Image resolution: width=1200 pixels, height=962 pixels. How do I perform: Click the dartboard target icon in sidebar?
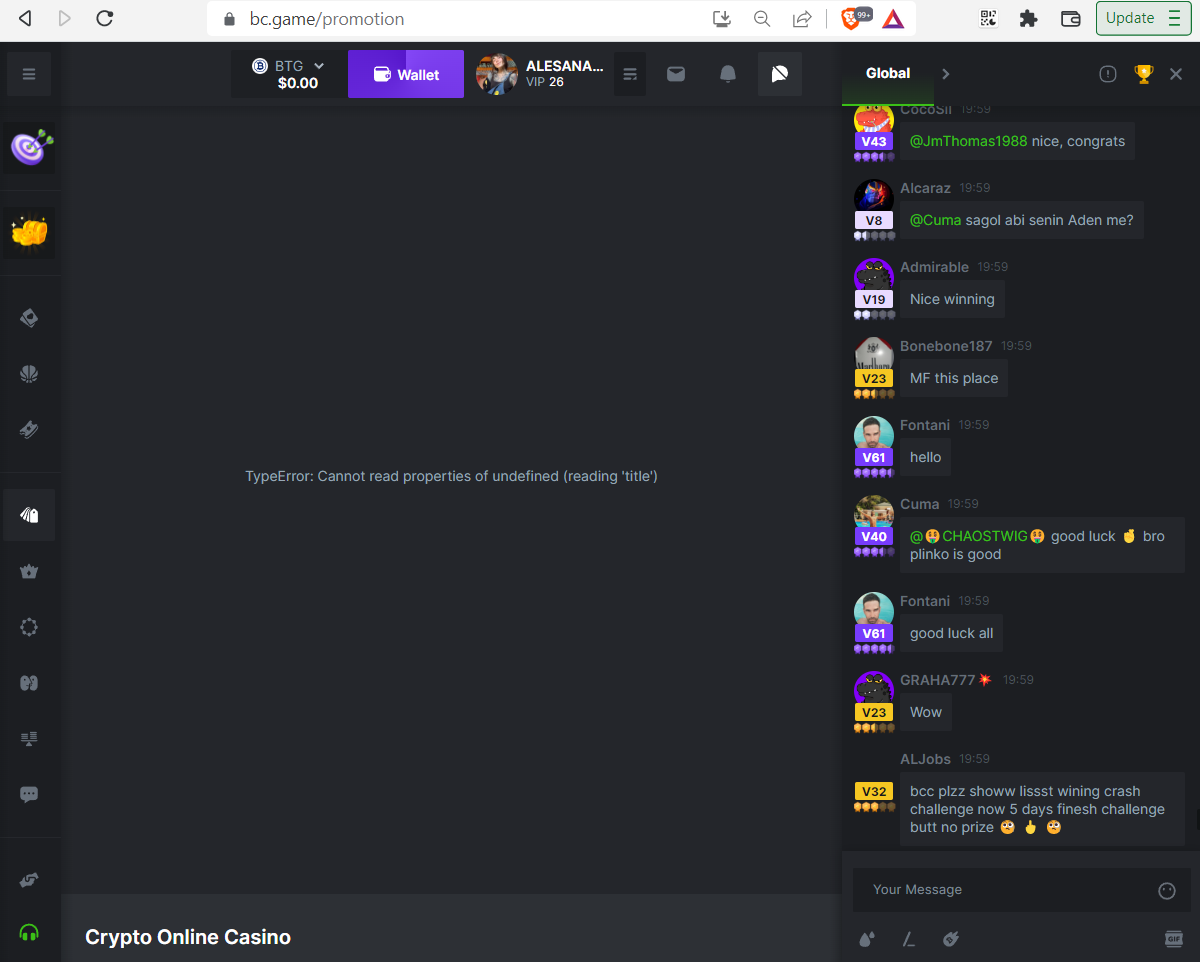click(x=29, y=148)
